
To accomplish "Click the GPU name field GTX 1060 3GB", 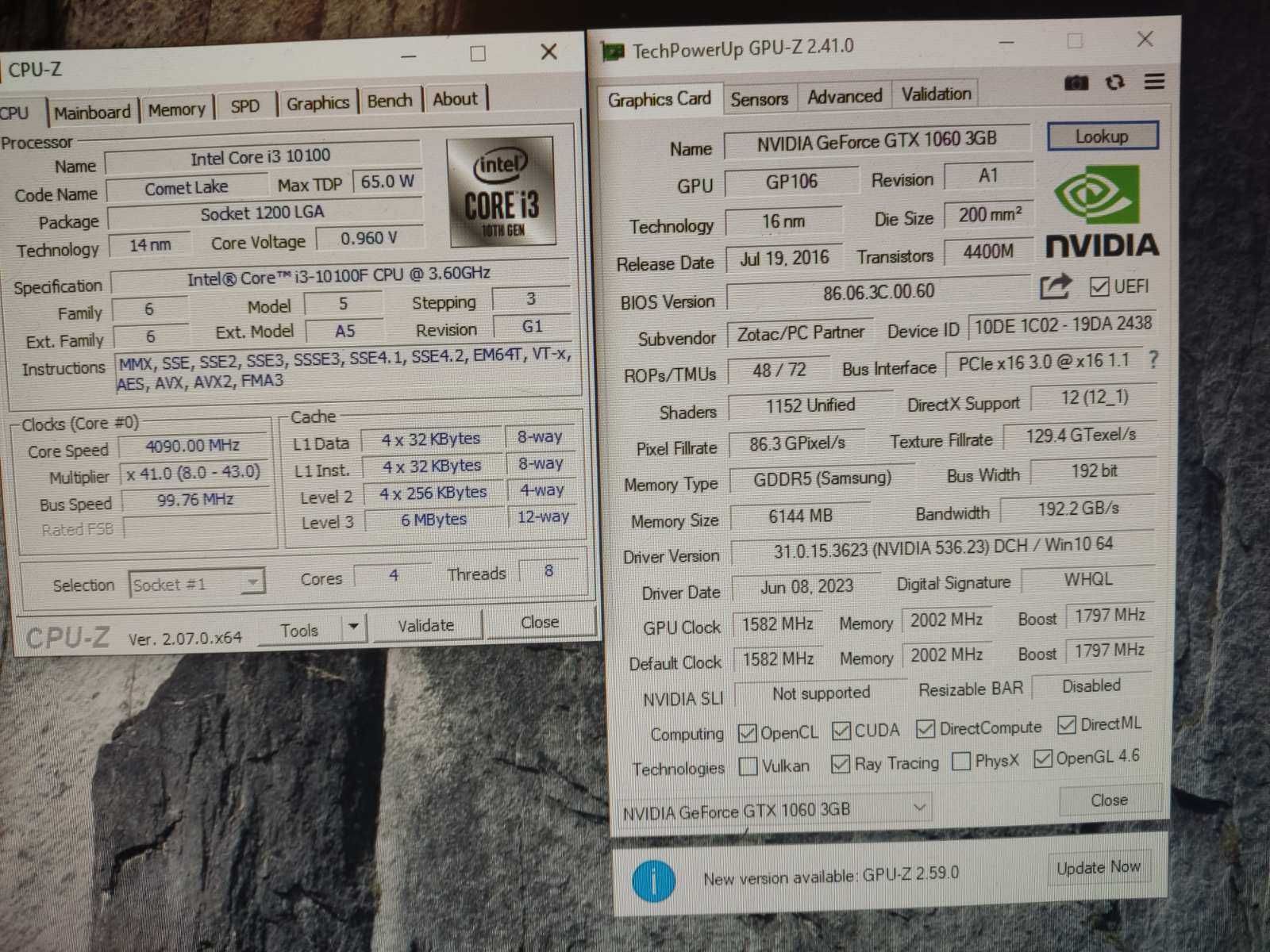I will tap(877, 141).
